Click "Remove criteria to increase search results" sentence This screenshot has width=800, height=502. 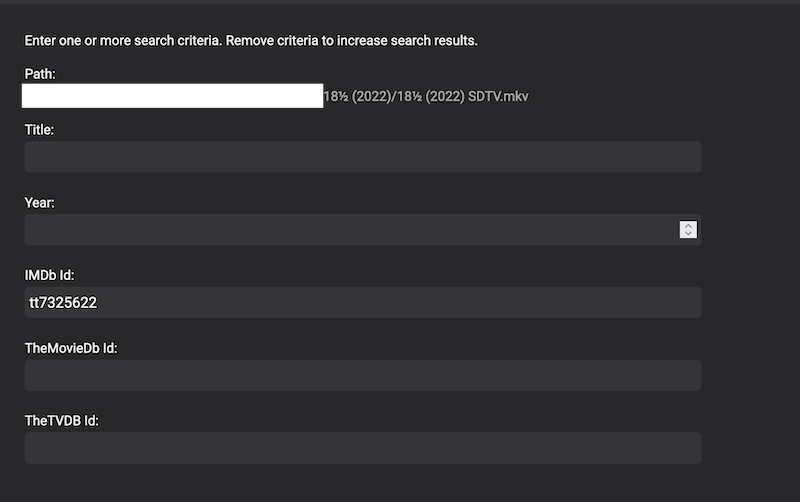[x=352, y=41]
